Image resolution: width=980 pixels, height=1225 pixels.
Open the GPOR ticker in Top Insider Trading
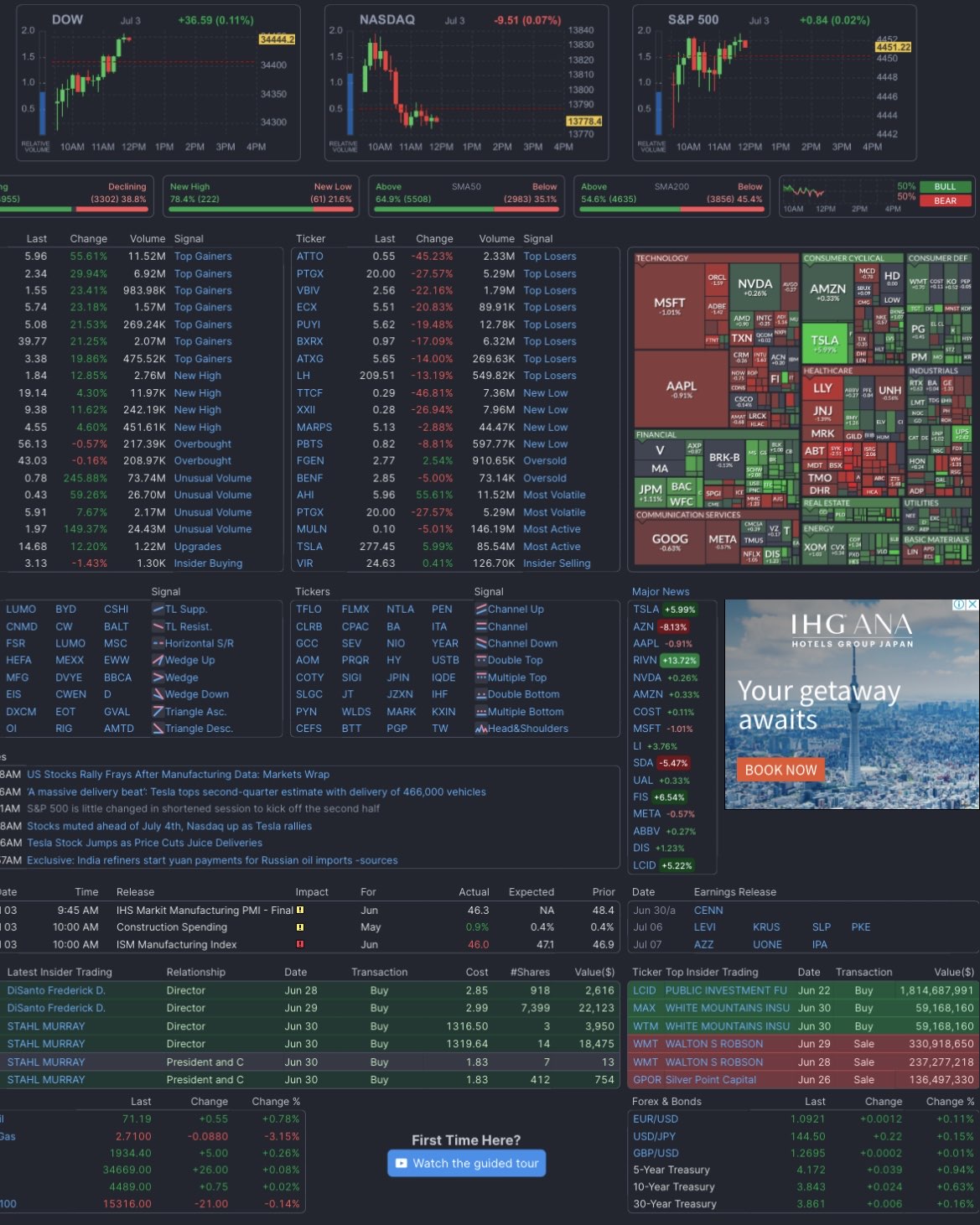point(647,1080)
